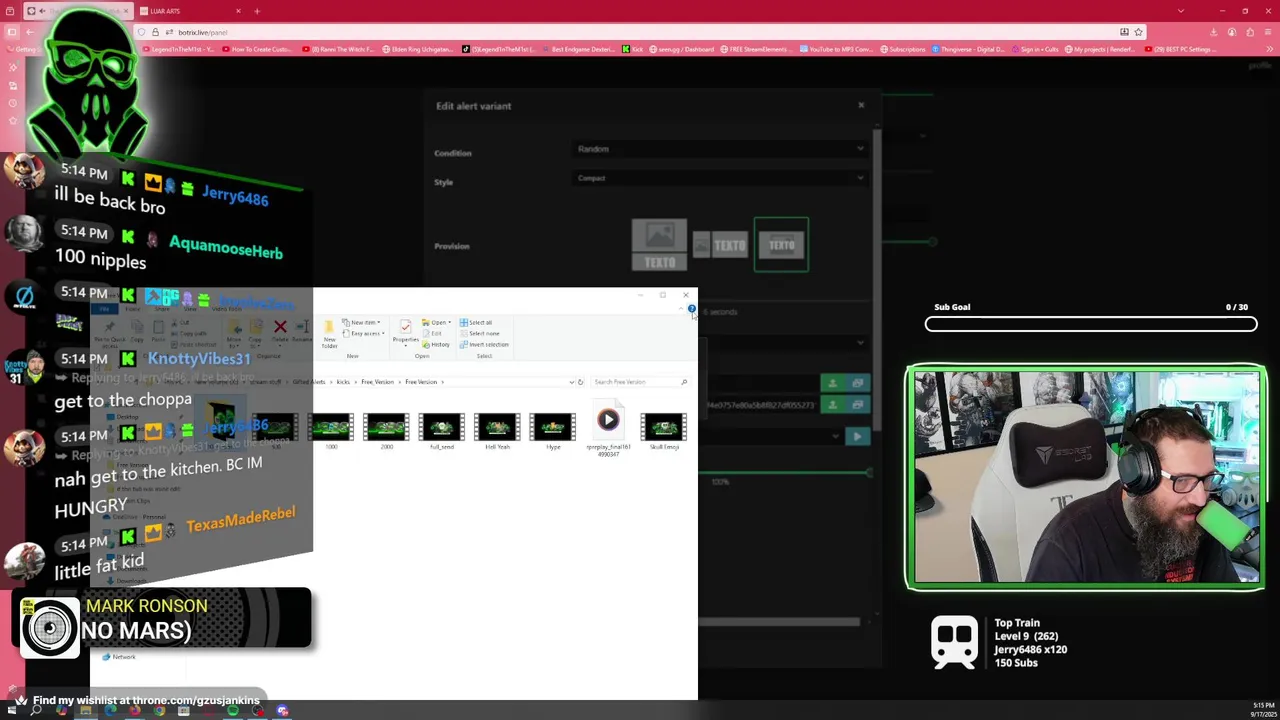Click the upper green upload button

[x=832, y=383]
